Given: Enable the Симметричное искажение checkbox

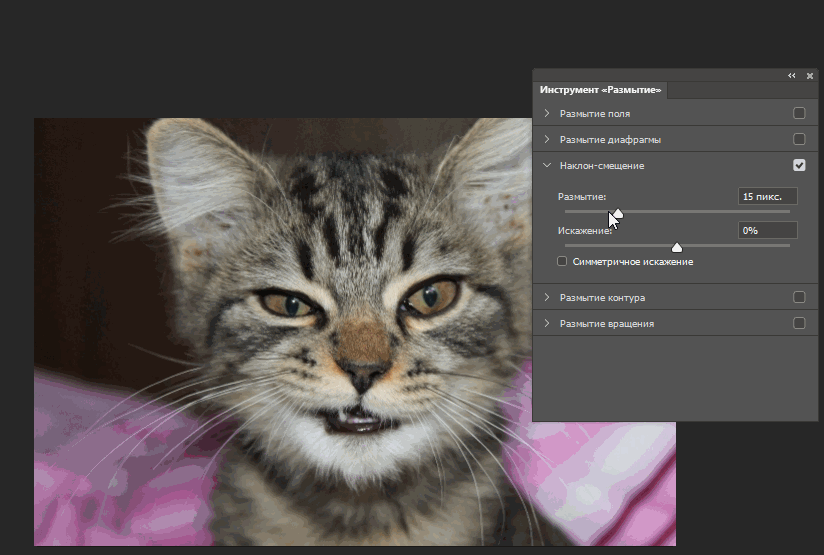Looking at the screenshot, I should pyautogui.click(x=562, y=261).
